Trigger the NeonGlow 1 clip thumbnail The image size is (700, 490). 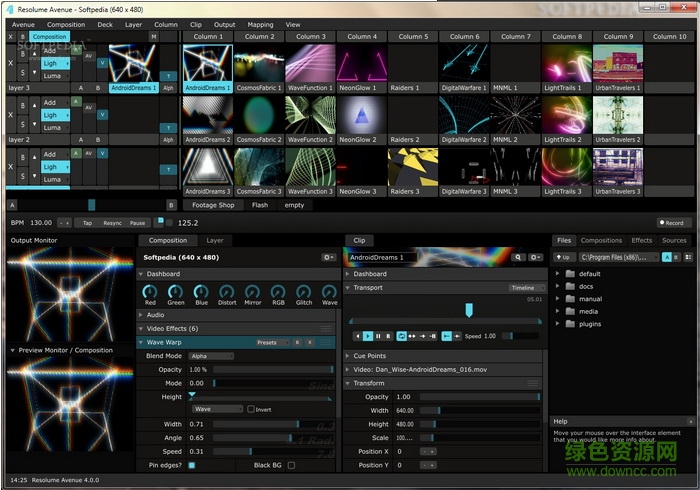click(x=362, y=63)
